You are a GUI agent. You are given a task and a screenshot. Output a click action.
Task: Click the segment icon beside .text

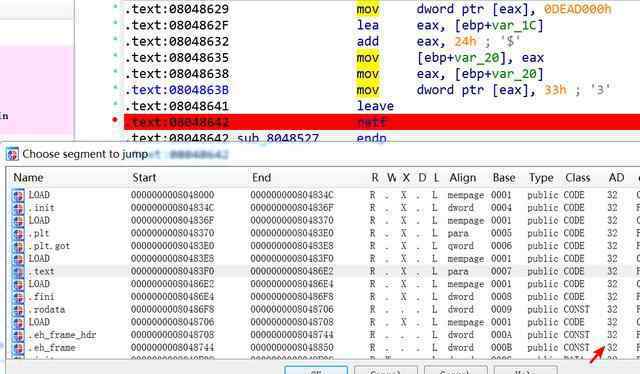(18, 272)
